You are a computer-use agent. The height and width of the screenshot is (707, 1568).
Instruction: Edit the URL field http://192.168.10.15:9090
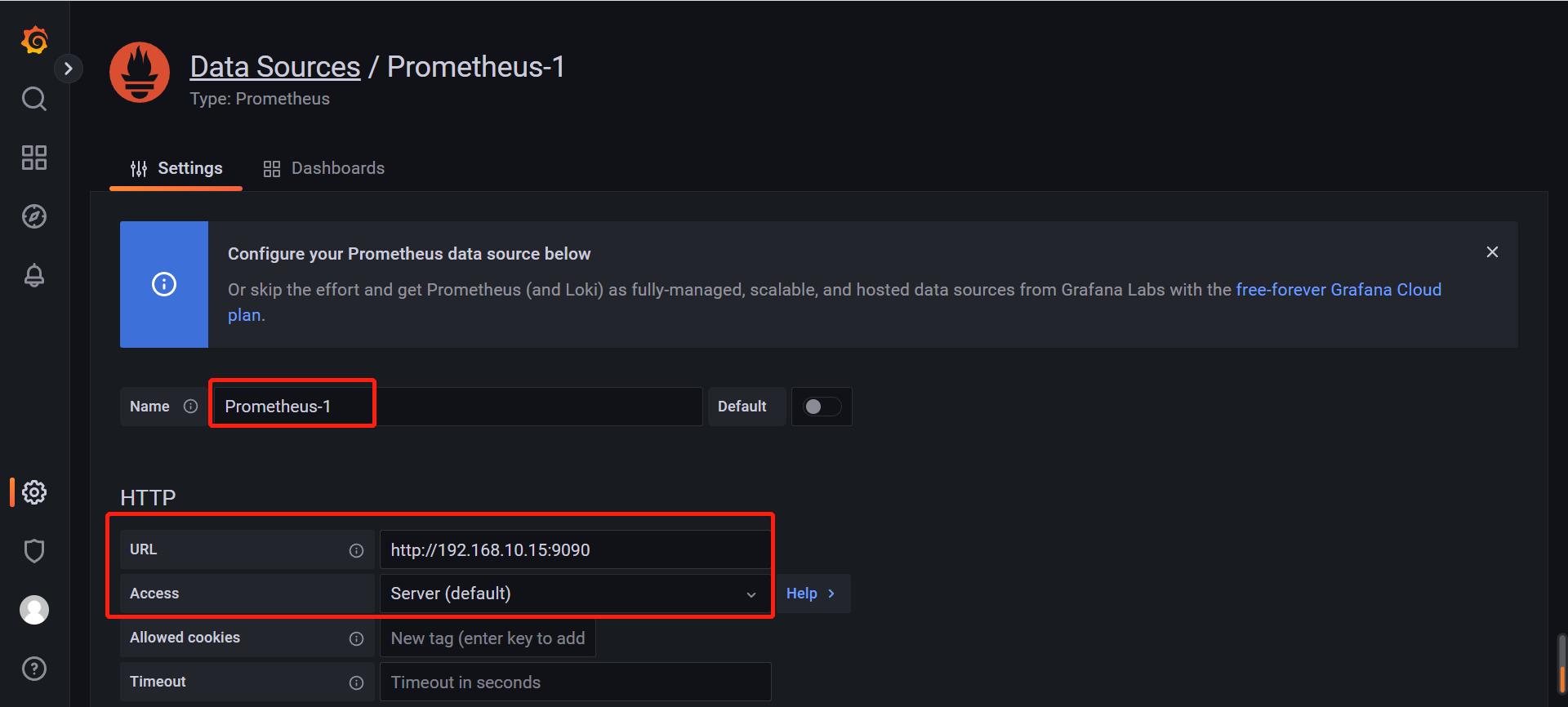[576, 549]
